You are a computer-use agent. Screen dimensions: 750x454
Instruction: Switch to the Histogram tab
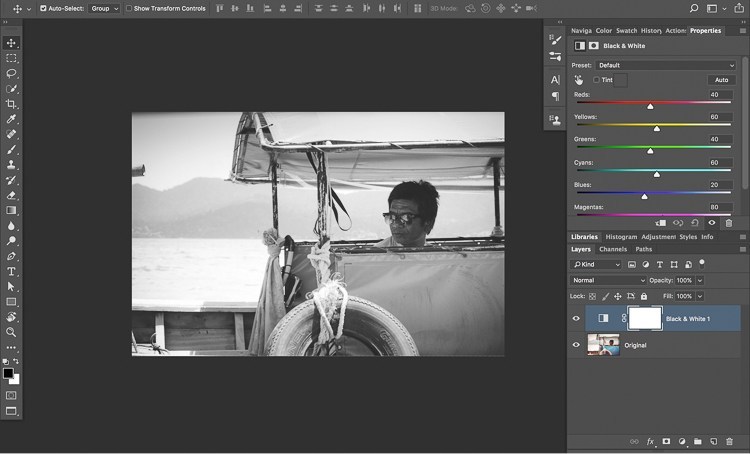point(621,237)
